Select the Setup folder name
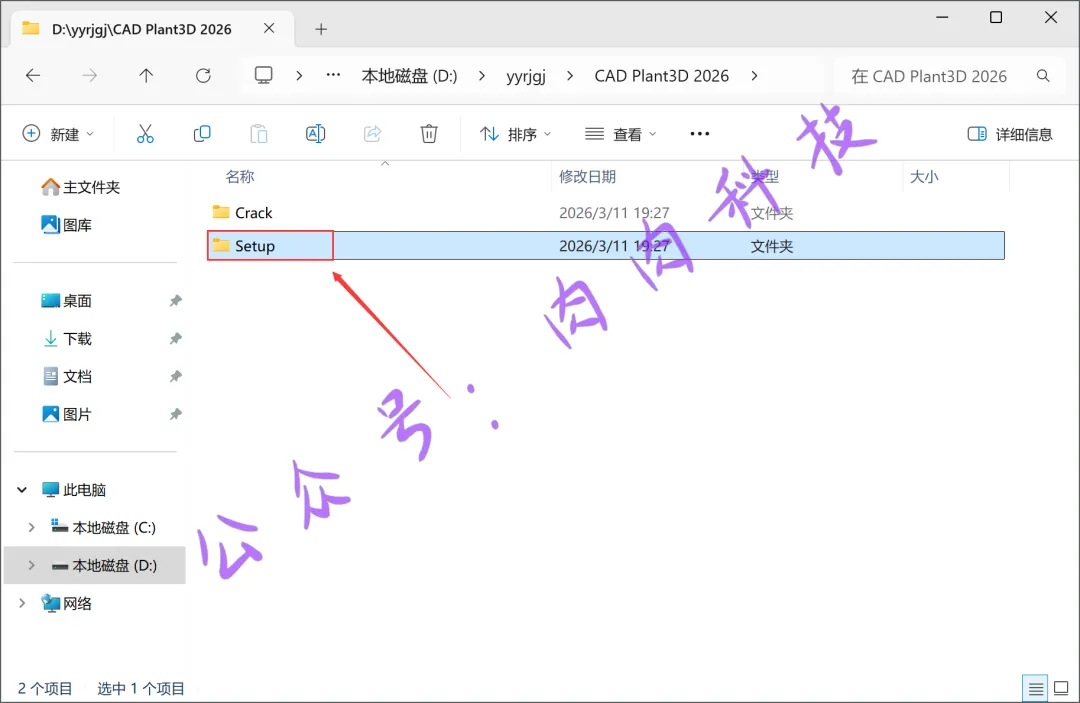1080x703 pixels. click(255, 246)
